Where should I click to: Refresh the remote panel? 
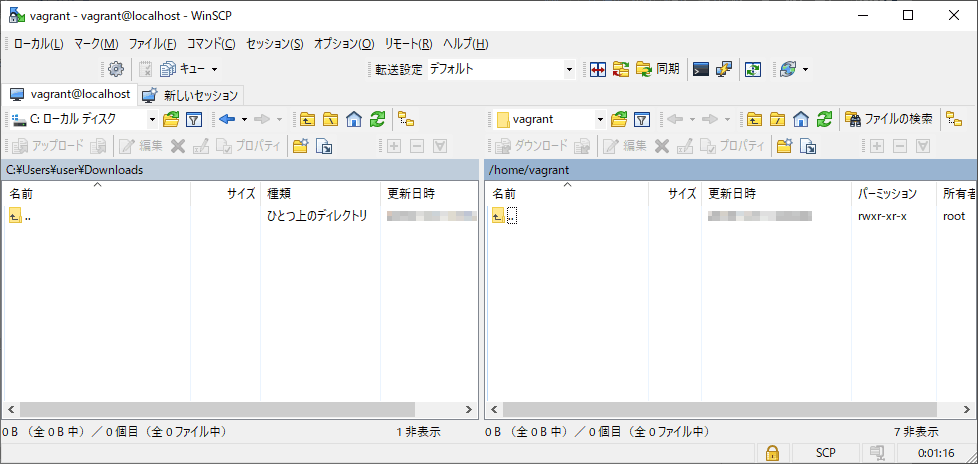pyautogui.click(x=825, y=118)
